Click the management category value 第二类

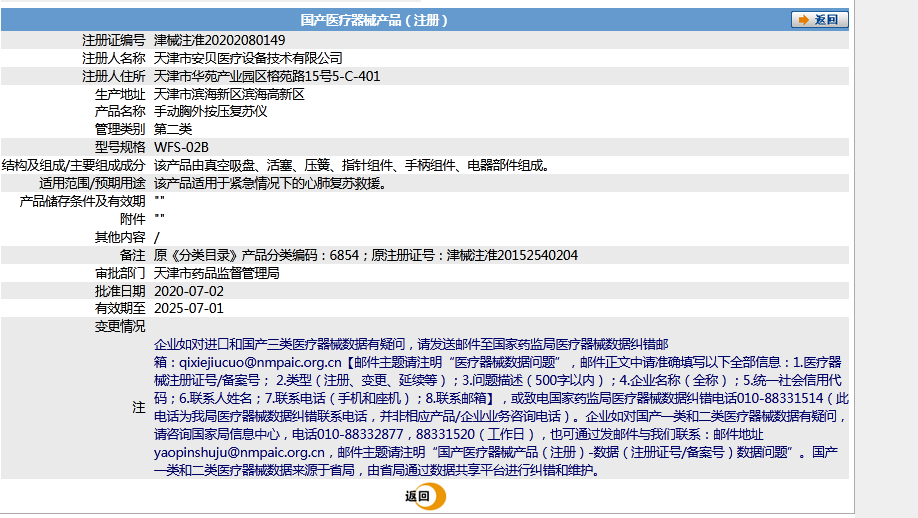click(x=173, y=130)
